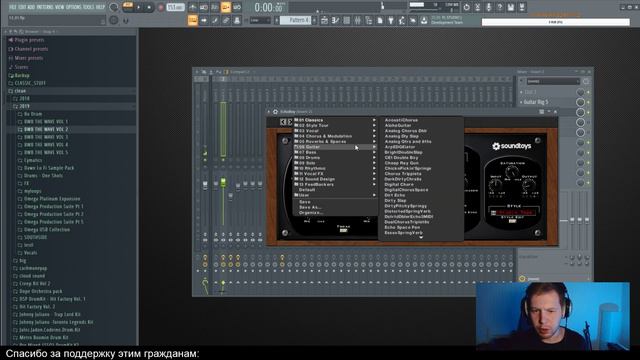
Task: Toggle wait-for-input recording icon
Action: pyautogui.click(x=204, y=7)
